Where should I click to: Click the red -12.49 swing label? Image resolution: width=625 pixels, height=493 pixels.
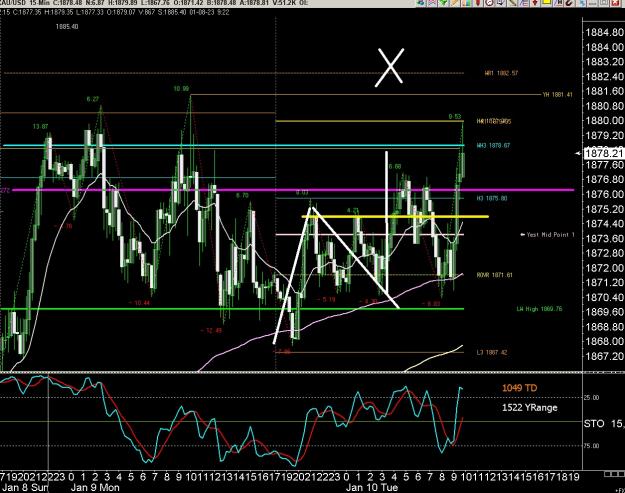tap(211, 330)
